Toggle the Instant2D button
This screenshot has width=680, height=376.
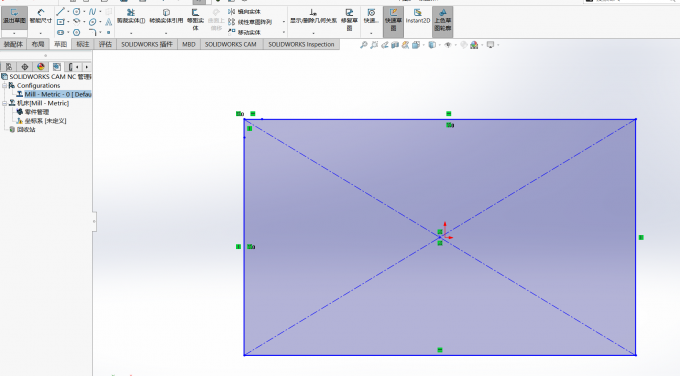pos(418,16)
